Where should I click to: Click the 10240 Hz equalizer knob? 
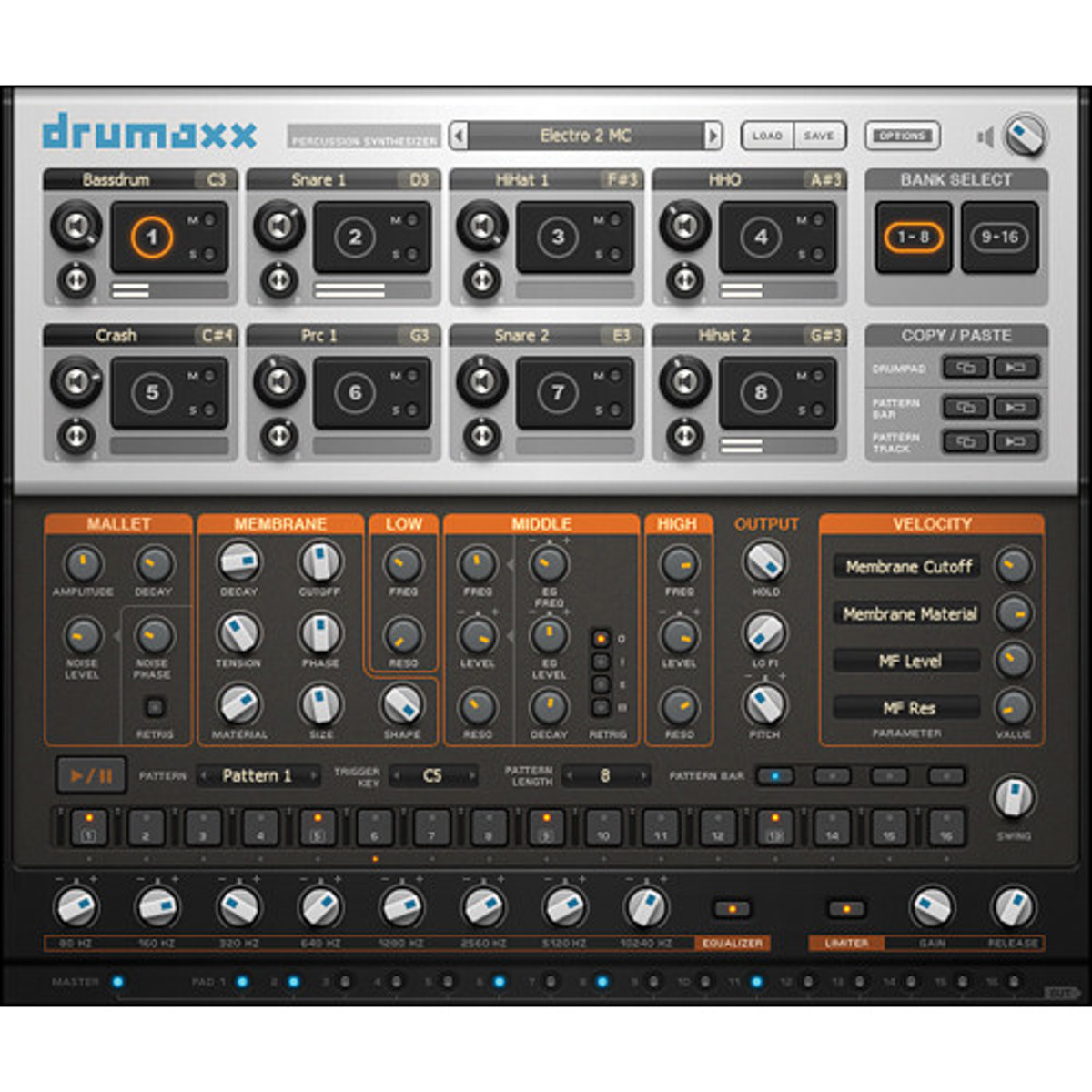click(645, 907)
